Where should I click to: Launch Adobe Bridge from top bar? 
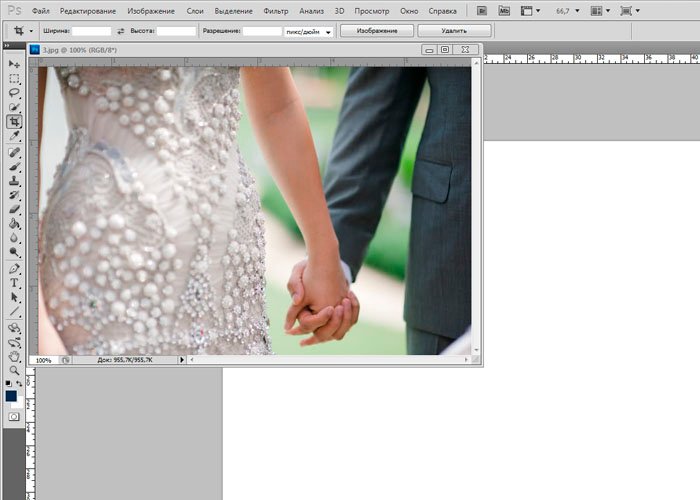pos(482,10)
